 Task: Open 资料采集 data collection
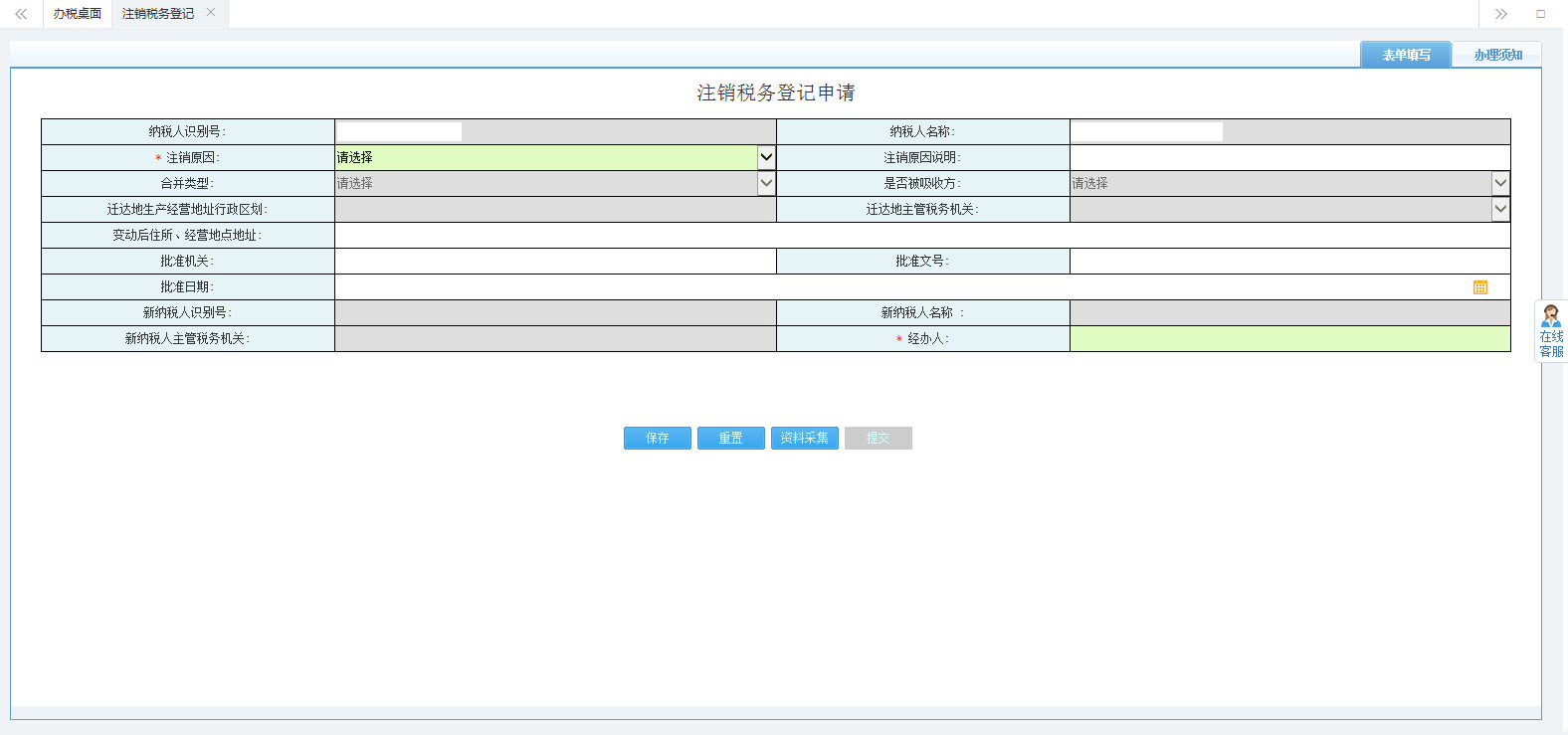coord(805,438)
